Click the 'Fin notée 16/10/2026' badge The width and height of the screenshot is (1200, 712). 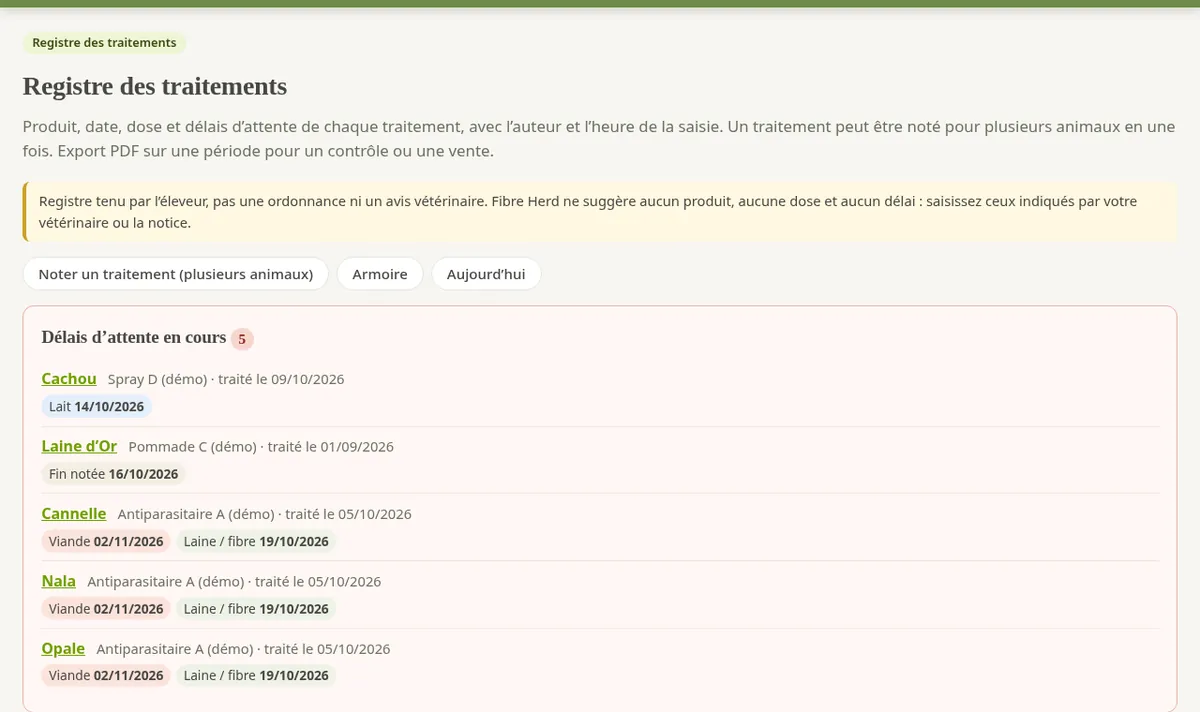tap(114, 474)
